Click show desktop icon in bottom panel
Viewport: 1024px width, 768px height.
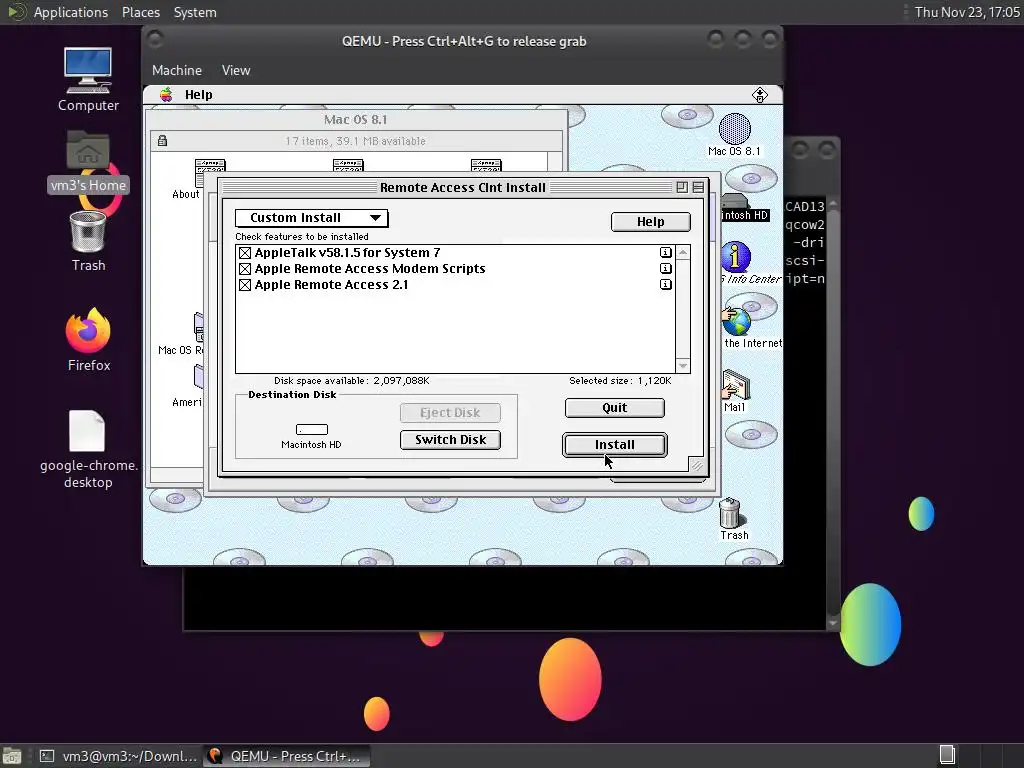[12, 756]
